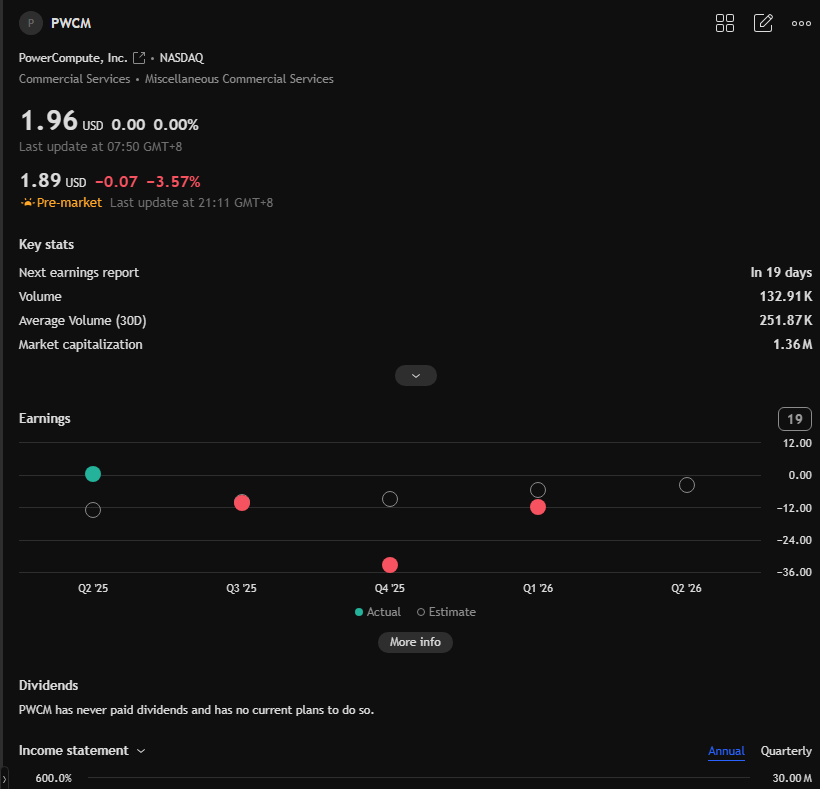The width and height of the screenshot is (820, 789).
Task: Click the NASDAQ exchange label
Action: (181, 58)
